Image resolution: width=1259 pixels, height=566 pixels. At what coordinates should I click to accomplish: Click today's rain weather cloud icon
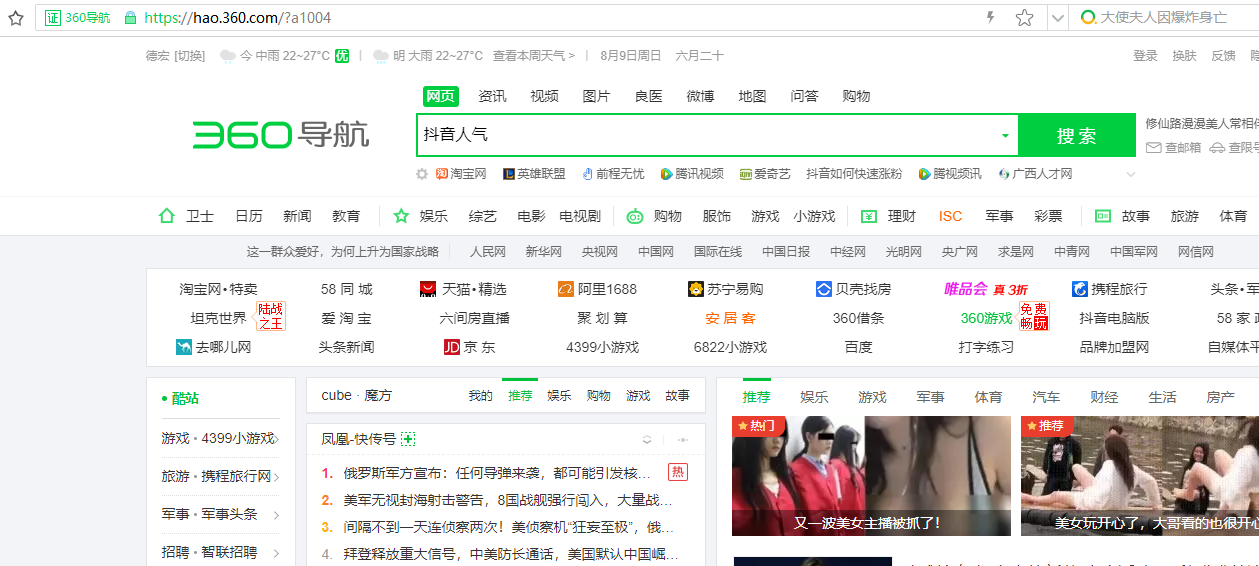pos(228,56)
